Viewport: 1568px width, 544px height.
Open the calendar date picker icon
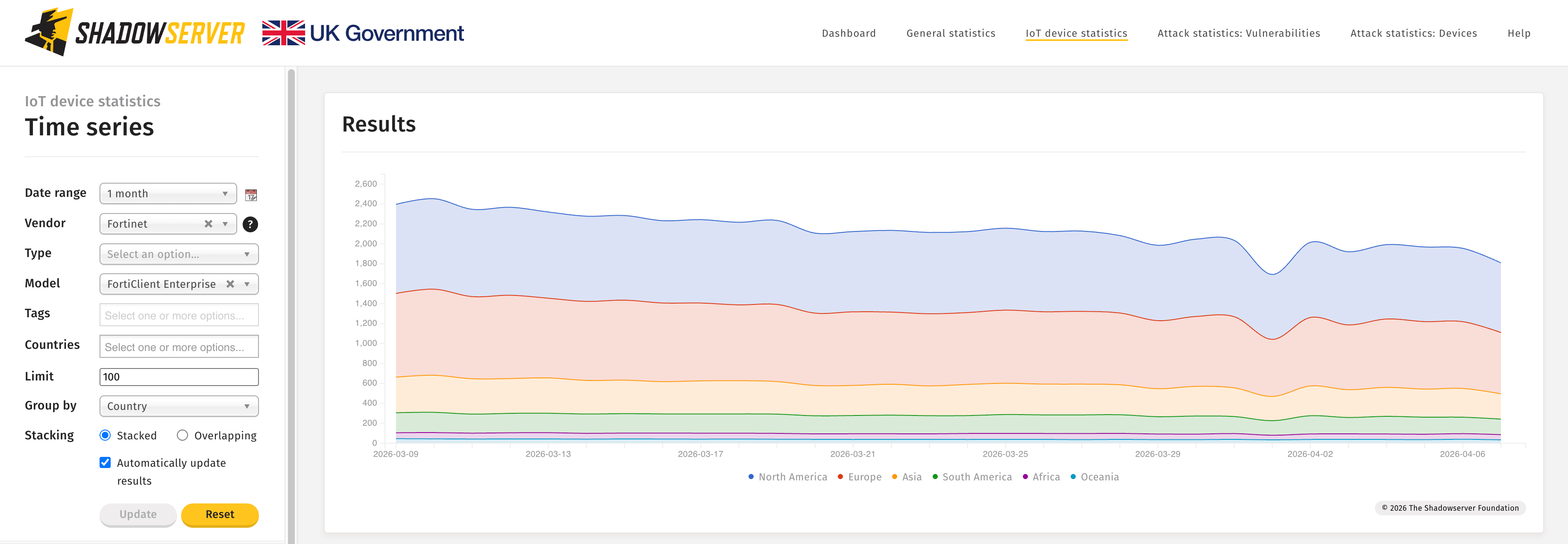(x=251, y=195)
